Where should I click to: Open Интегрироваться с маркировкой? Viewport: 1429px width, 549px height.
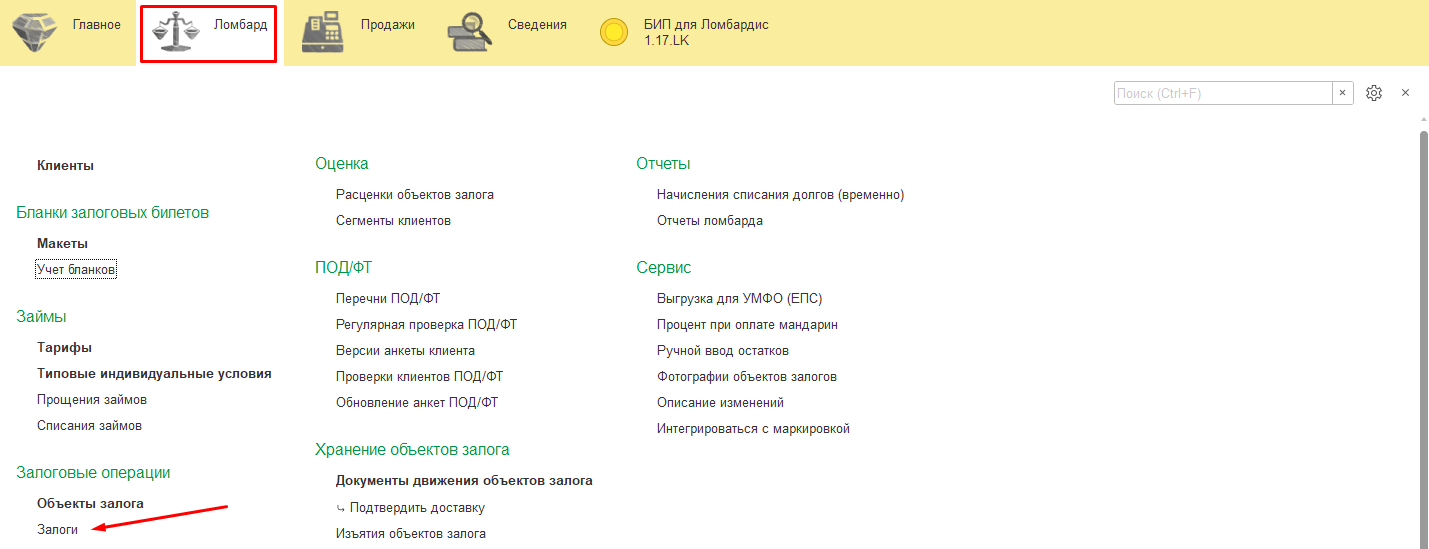click(753, 428)
